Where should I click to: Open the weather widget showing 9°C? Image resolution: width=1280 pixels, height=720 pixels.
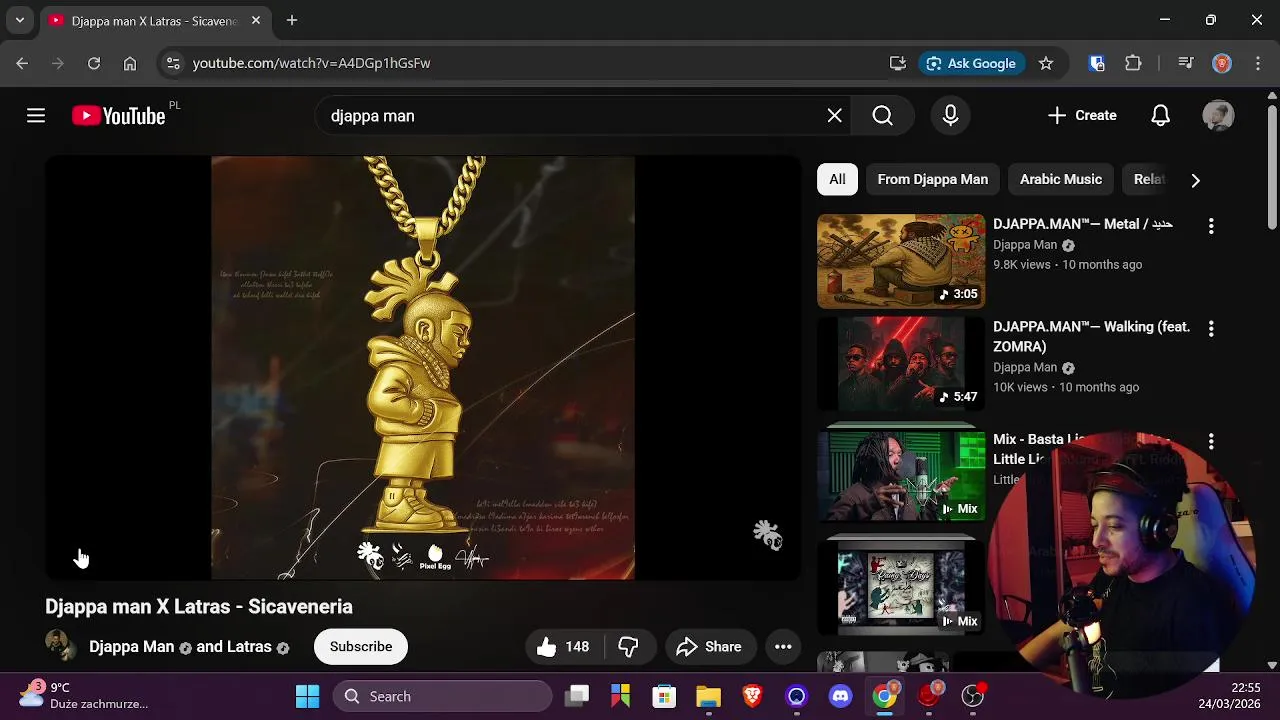[85, 696]
